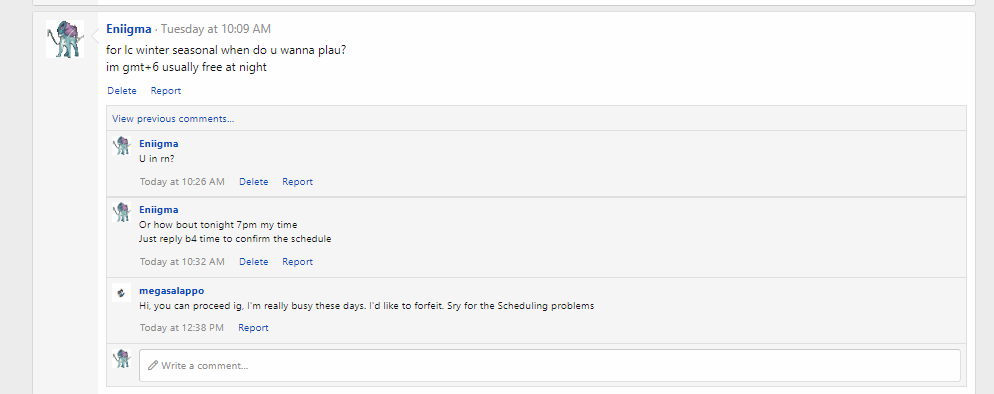This screenshot has height=394, width=994.
Task: Delete the main profile post
Action: click(x=122, y=91)
